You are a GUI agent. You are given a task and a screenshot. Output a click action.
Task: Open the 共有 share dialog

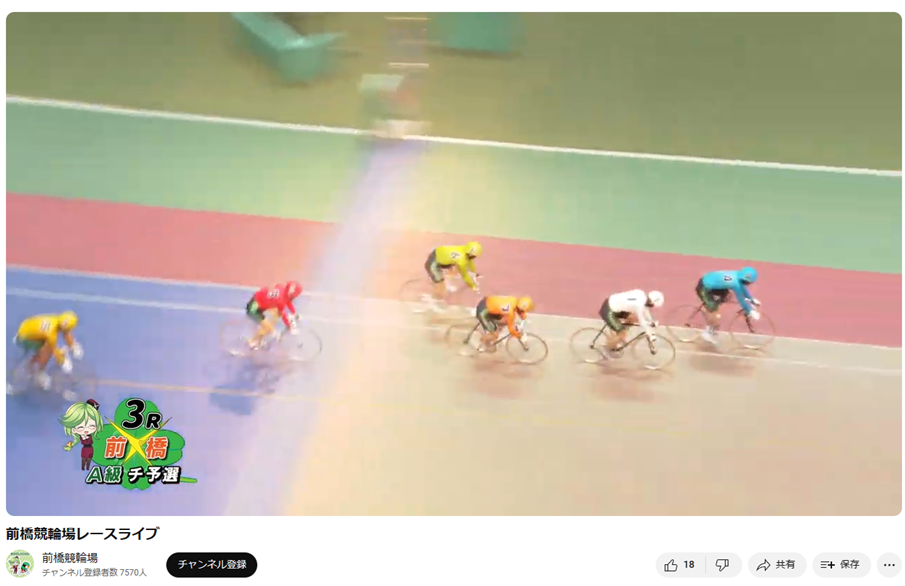(x=777, y=565)
